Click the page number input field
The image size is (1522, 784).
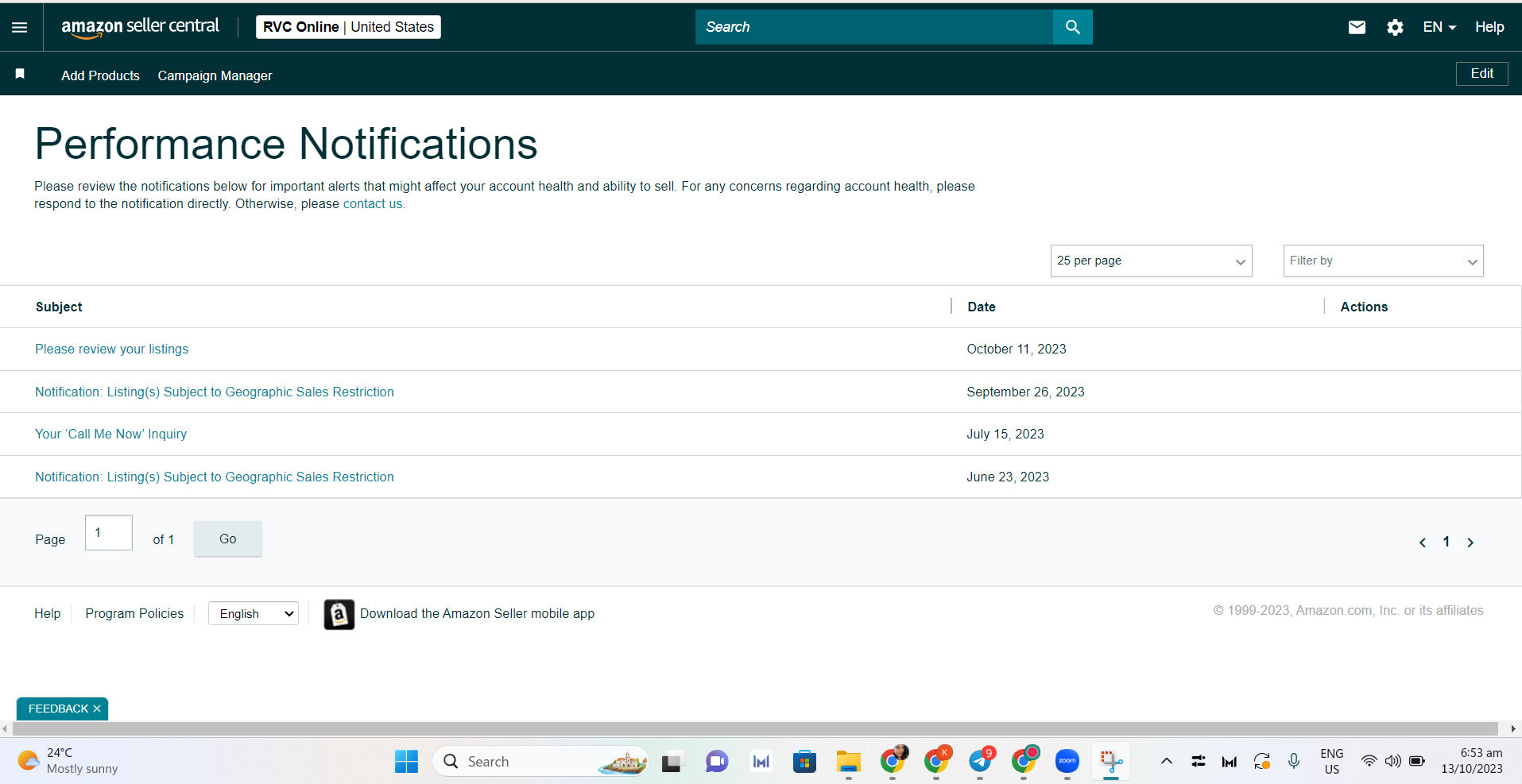pos(109,532)
